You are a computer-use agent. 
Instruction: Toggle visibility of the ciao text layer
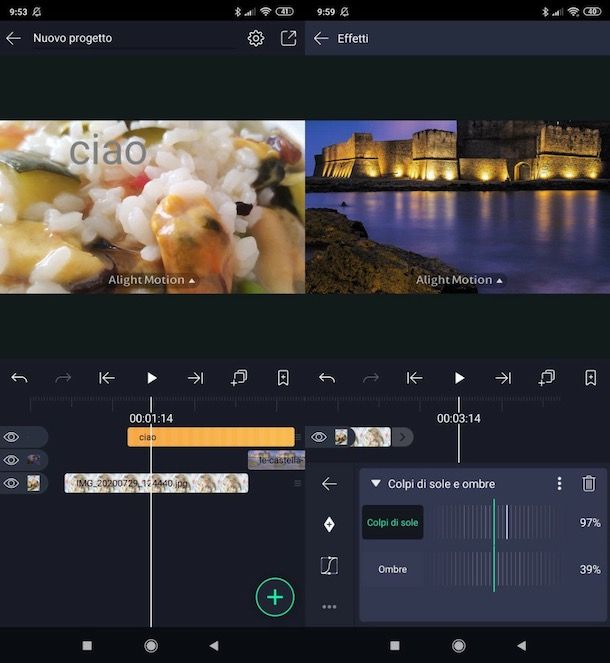(12, 437)
